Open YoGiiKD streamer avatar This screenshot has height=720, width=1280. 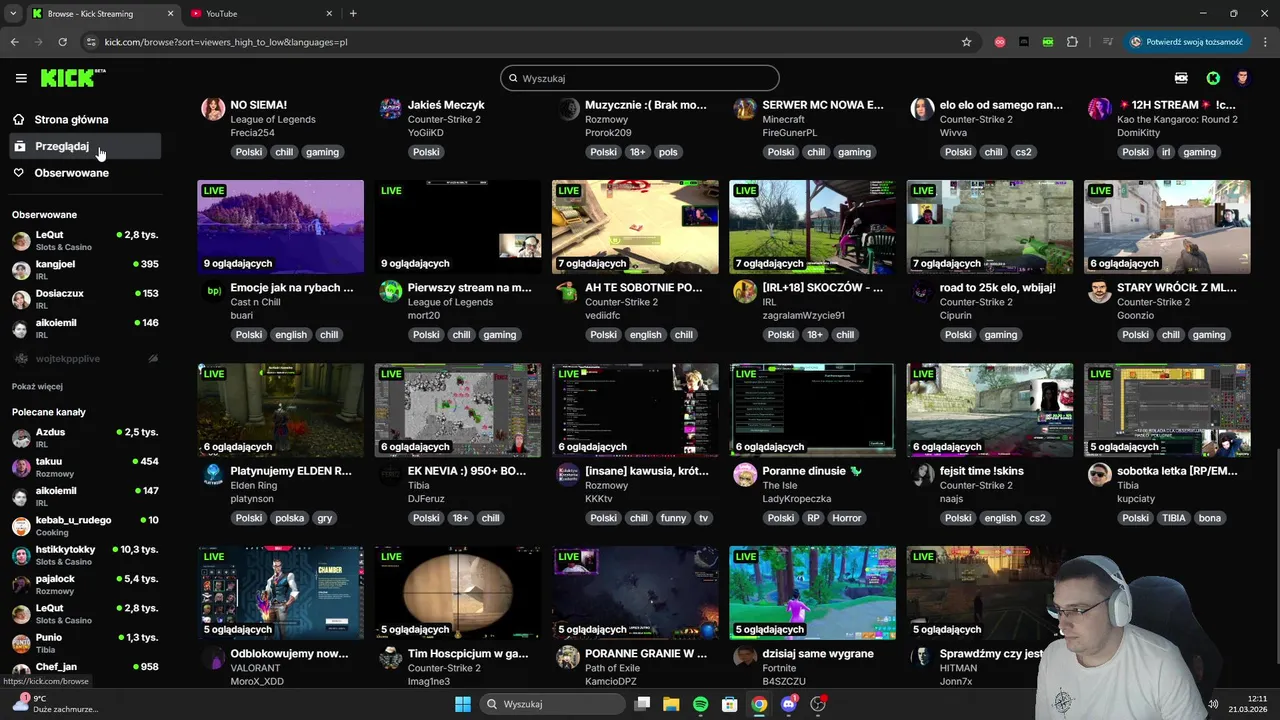(390, 109)
